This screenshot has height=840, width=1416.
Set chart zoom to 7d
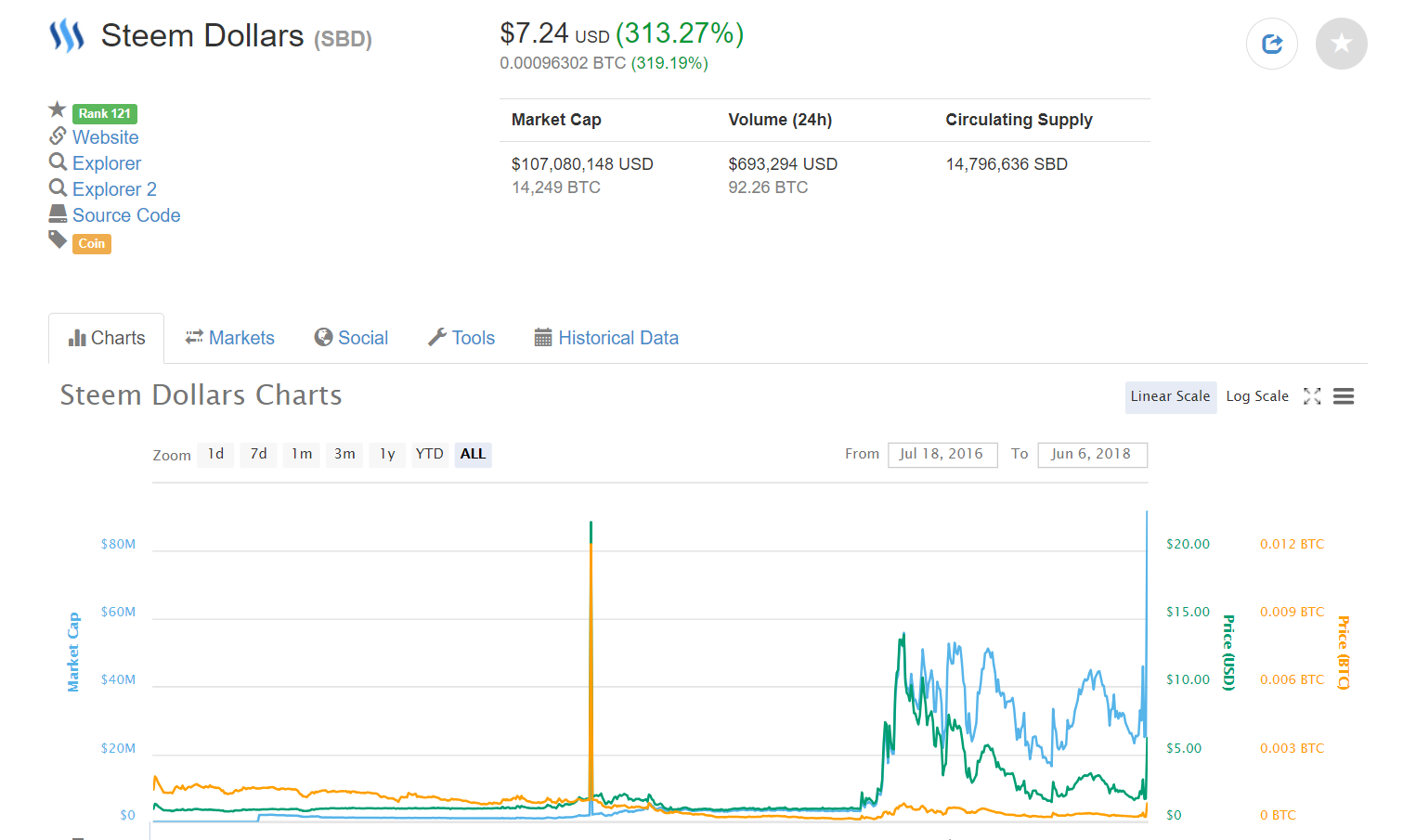click(259, 454)
